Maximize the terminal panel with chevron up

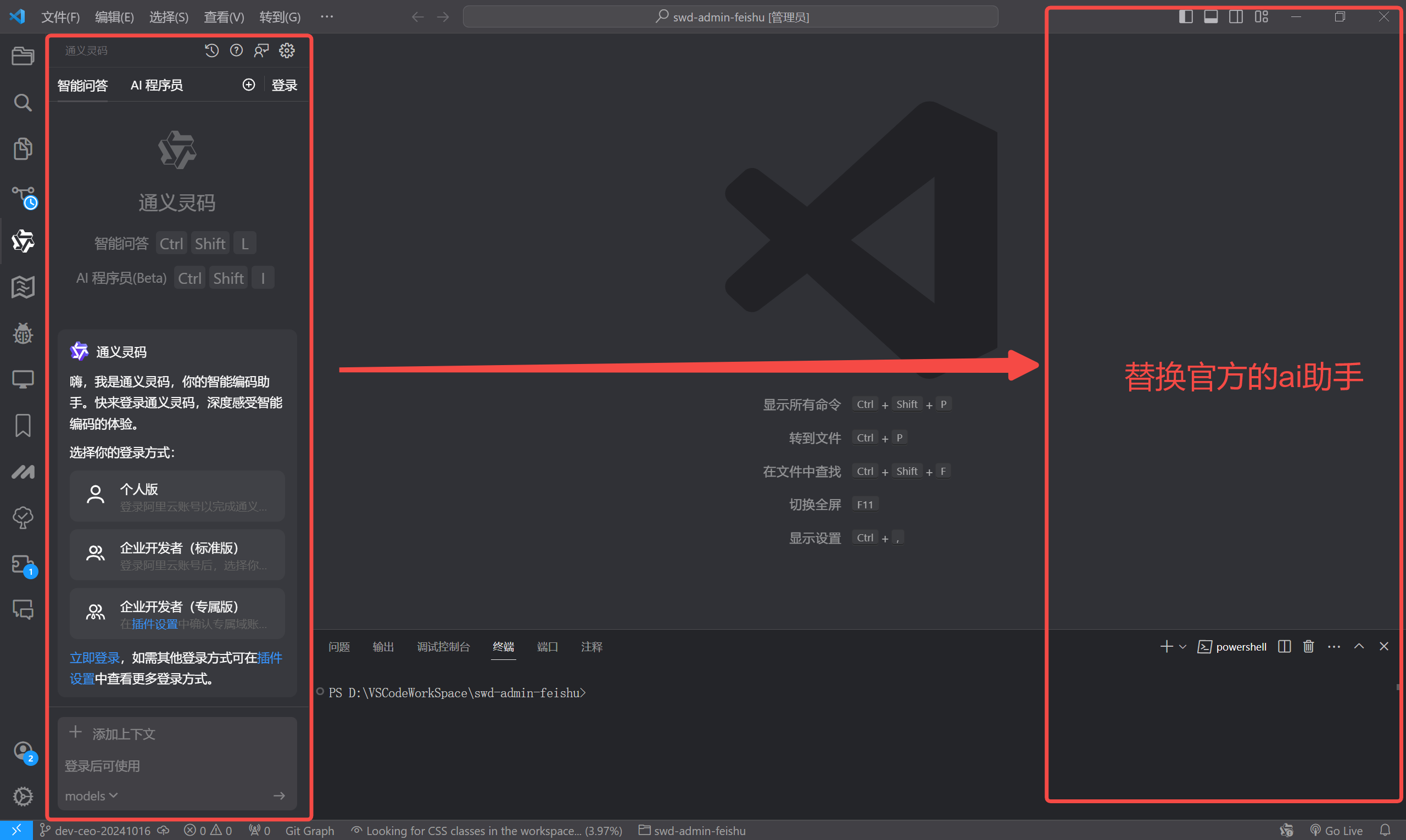(1359, 646)
